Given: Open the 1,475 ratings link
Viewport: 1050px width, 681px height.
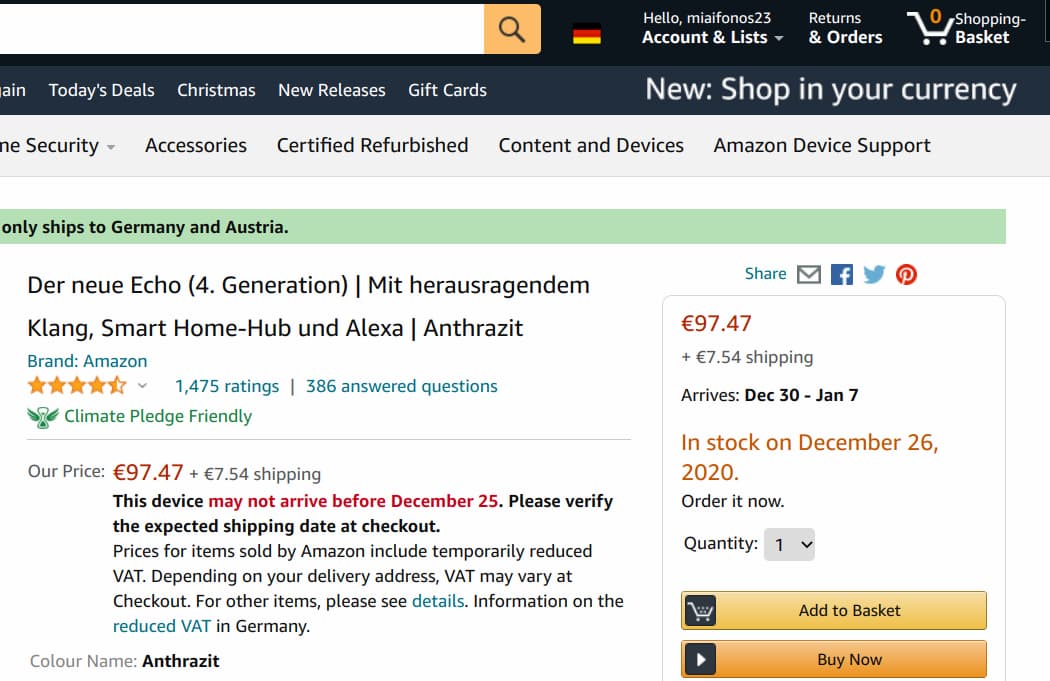Looking at the screenshot, I should click(227, 386).
